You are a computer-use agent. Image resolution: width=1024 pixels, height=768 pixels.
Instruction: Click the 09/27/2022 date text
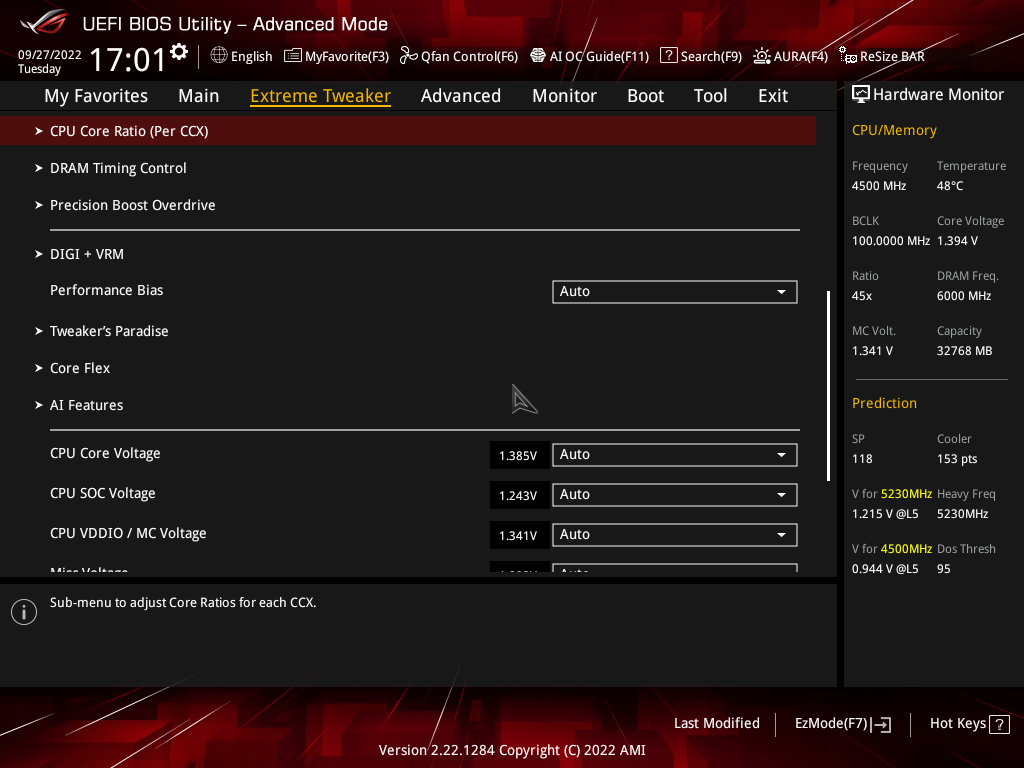[x=50, y=55]
